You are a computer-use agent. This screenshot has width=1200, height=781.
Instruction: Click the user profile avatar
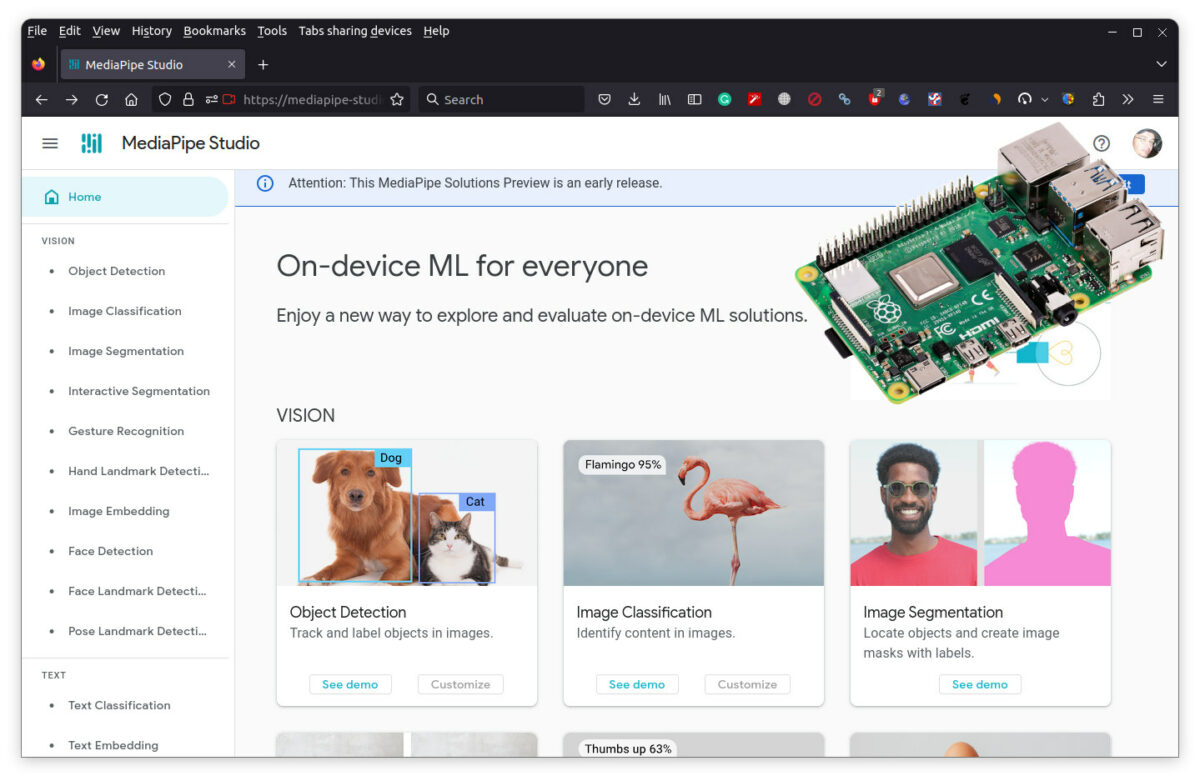[x=1147, y=143]
